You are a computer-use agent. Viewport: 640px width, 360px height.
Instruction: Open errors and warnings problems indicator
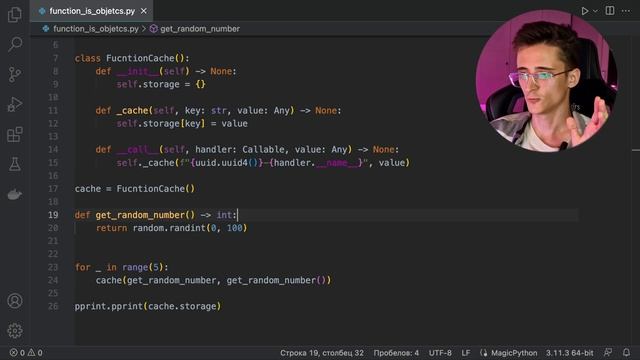click(26, 353)
